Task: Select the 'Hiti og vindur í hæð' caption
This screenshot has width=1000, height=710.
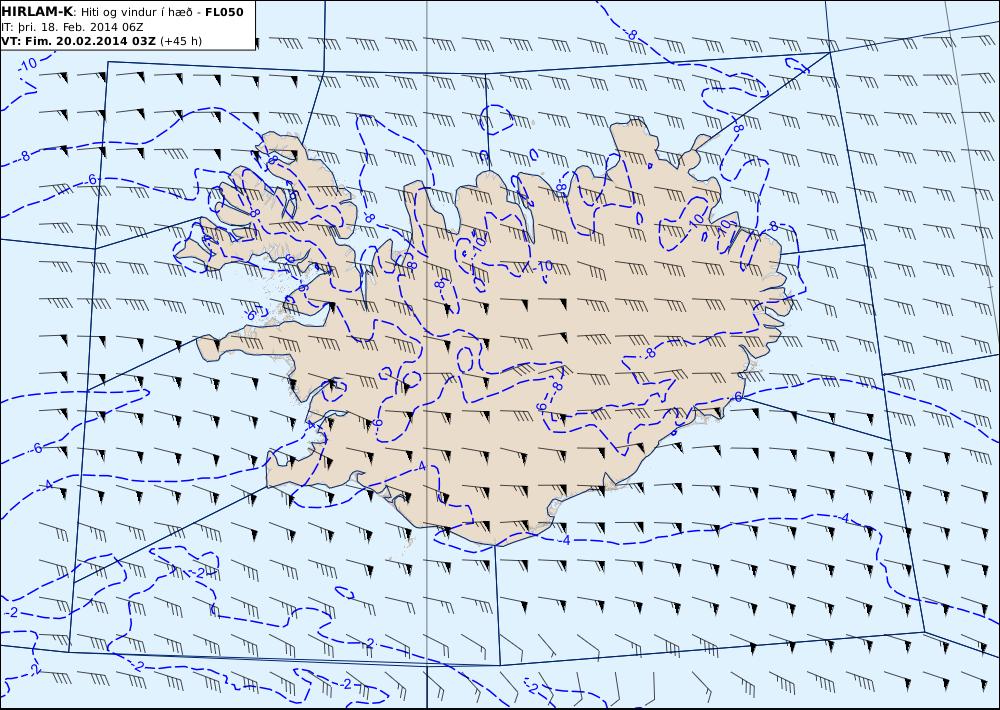Action: [136, 12]
